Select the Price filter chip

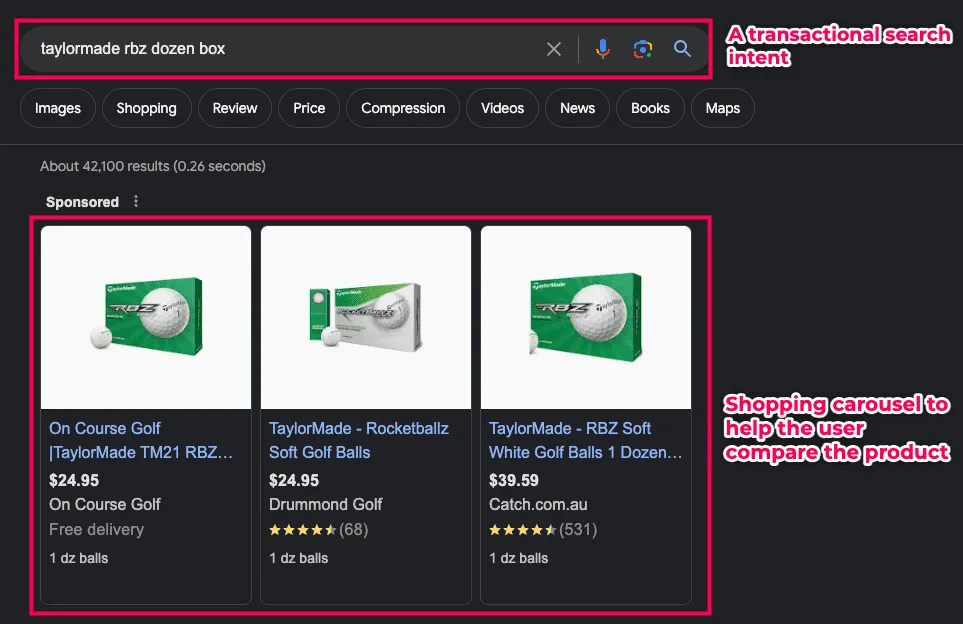pyautogui.click(x=309, y=108)
